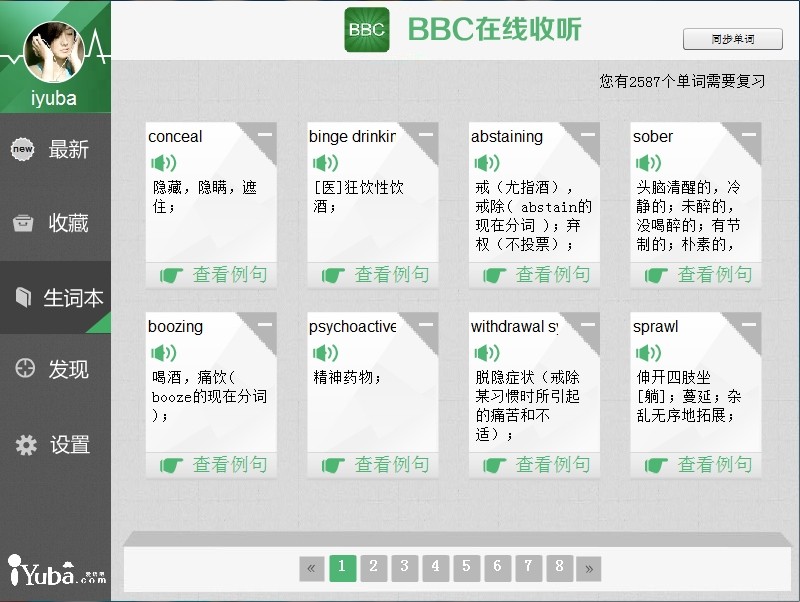View example sentences for 'conceal'

[x=212, y=274]
